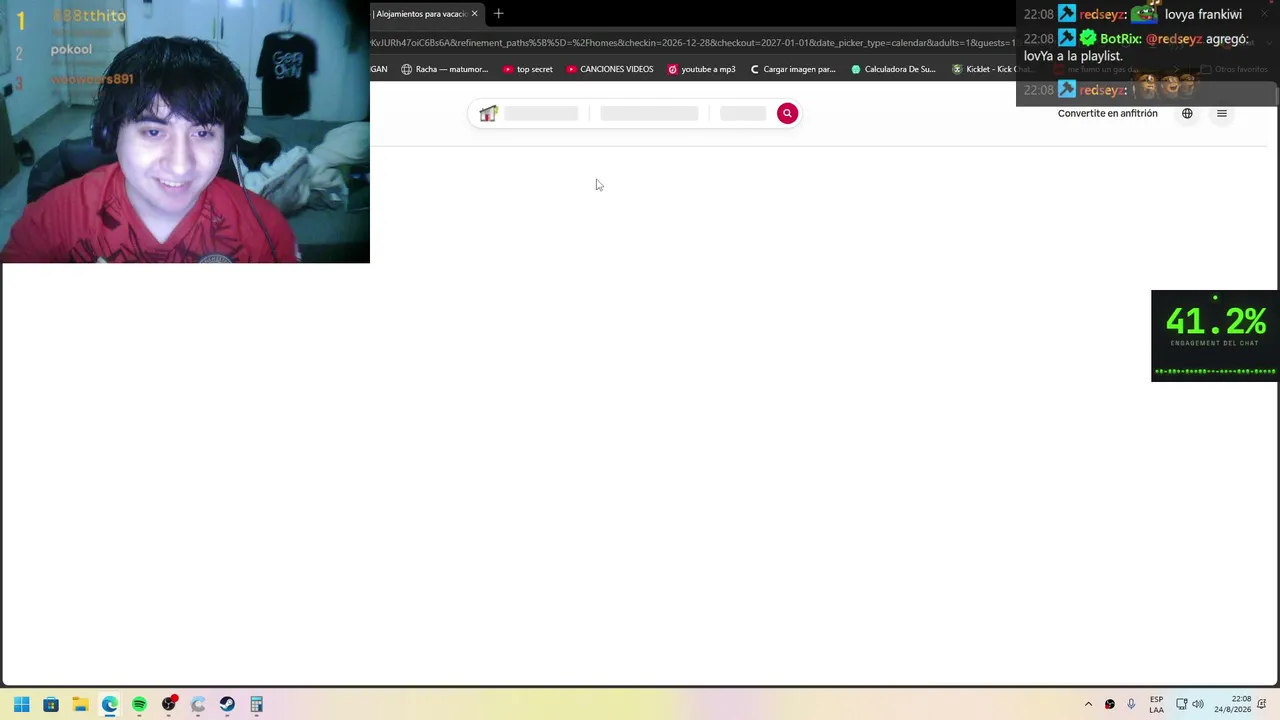Switch to Microsoft Edge in taskbar
The image size is (1280, 720).
[x=110, y=705]
